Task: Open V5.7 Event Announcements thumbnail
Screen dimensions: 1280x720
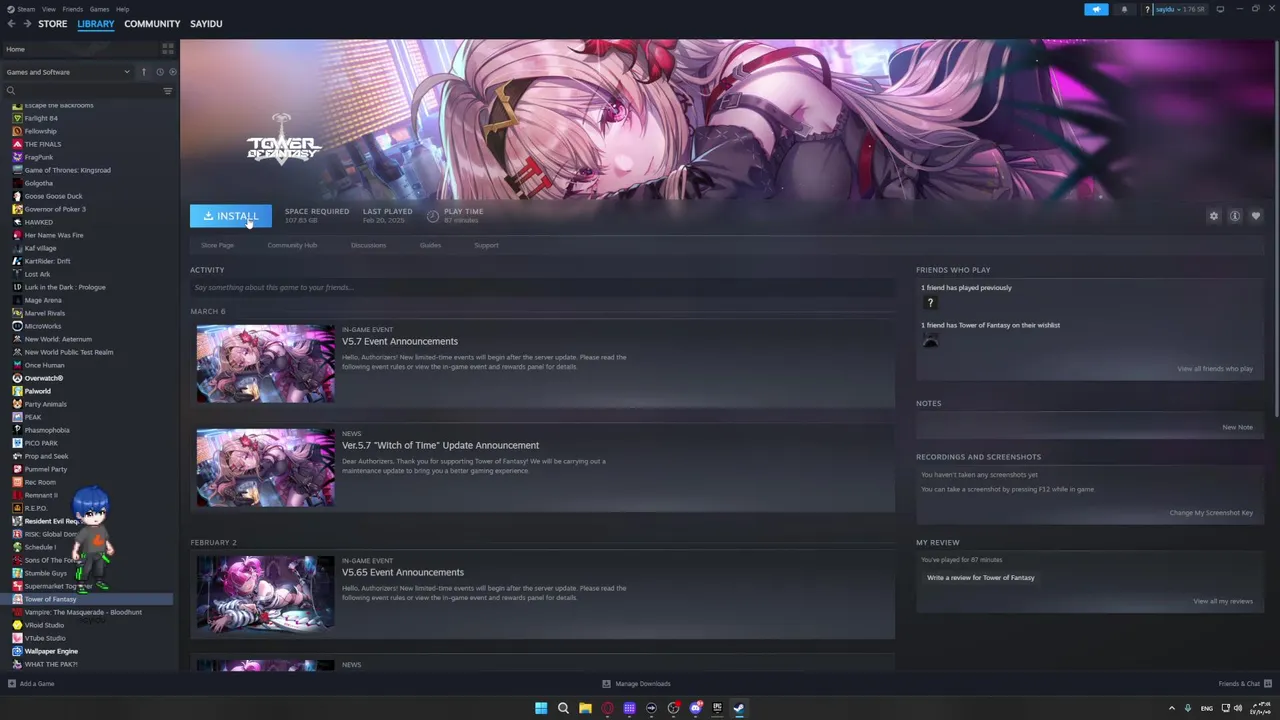Action: click(x=266, y=363)
